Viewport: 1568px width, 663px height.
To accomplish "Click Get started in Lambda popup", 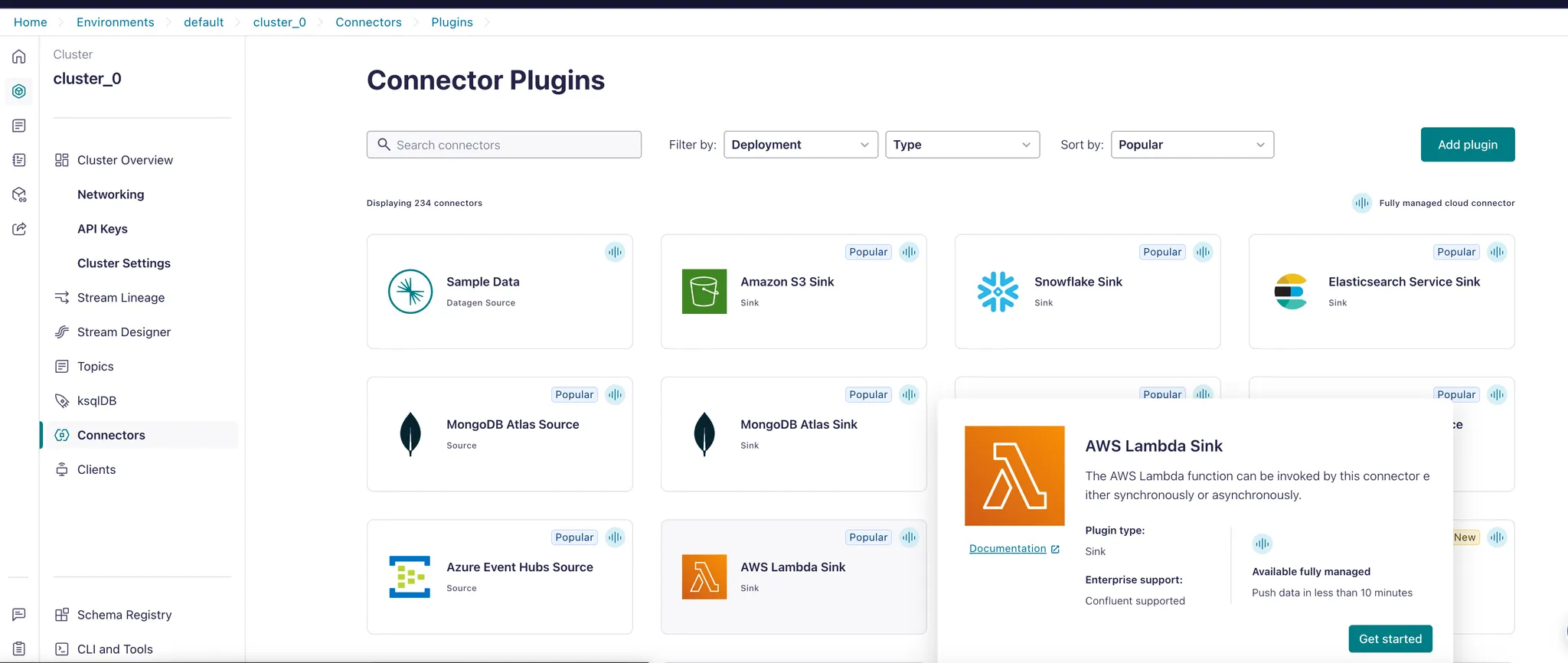I will click(x=1390, y=639).
